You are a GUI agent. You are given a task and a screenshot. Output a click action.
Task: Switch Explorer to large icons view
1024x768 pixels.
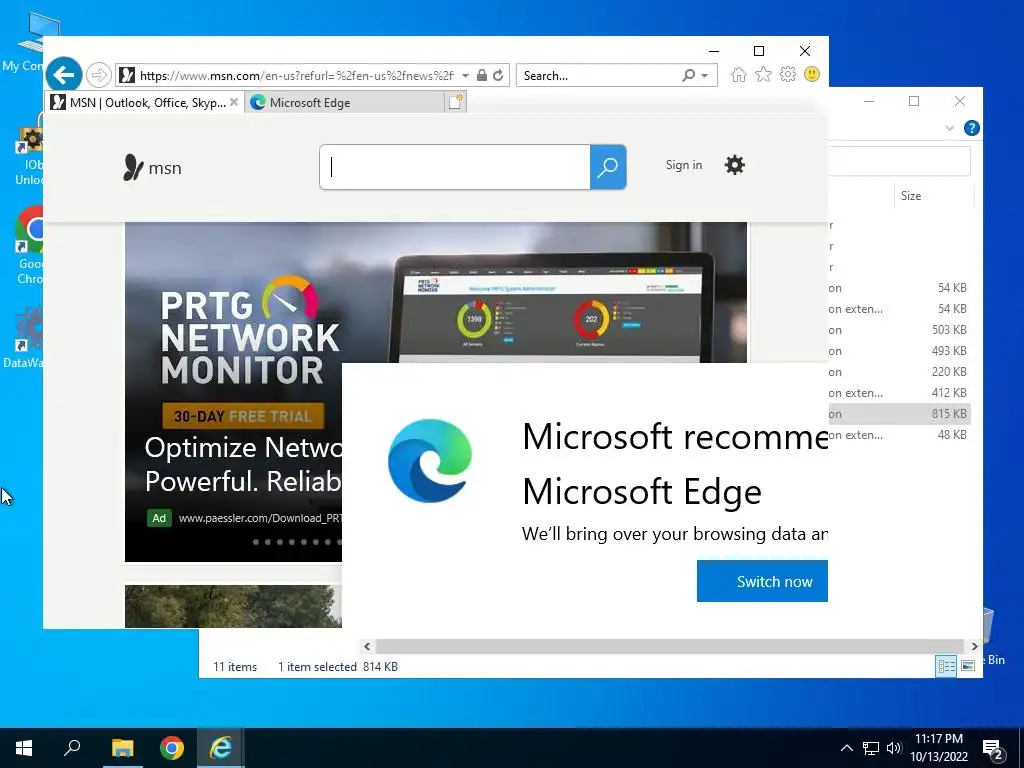tap(968, 665)
